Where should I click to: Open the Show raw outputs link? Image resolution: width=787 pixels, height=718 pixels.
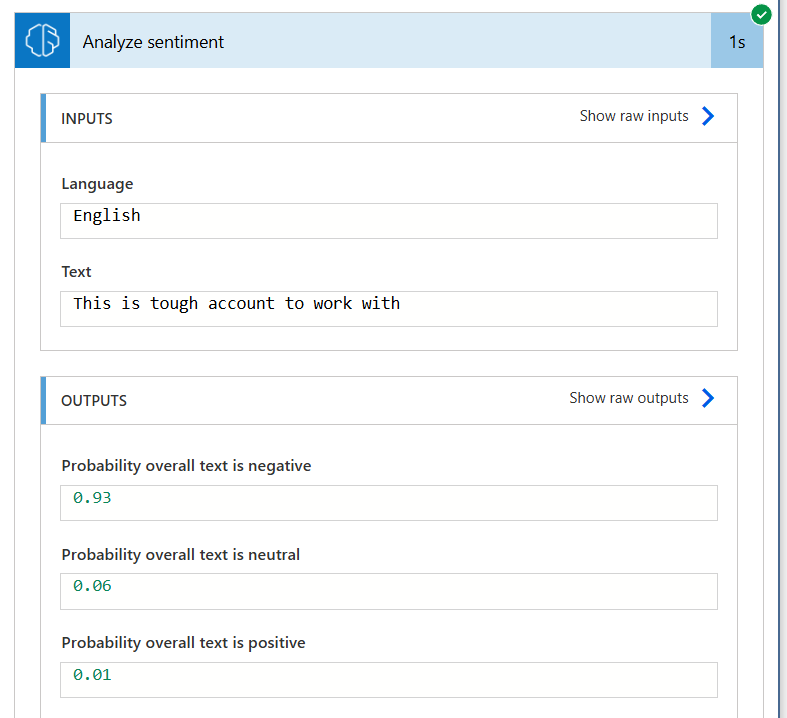click(628, 398)
